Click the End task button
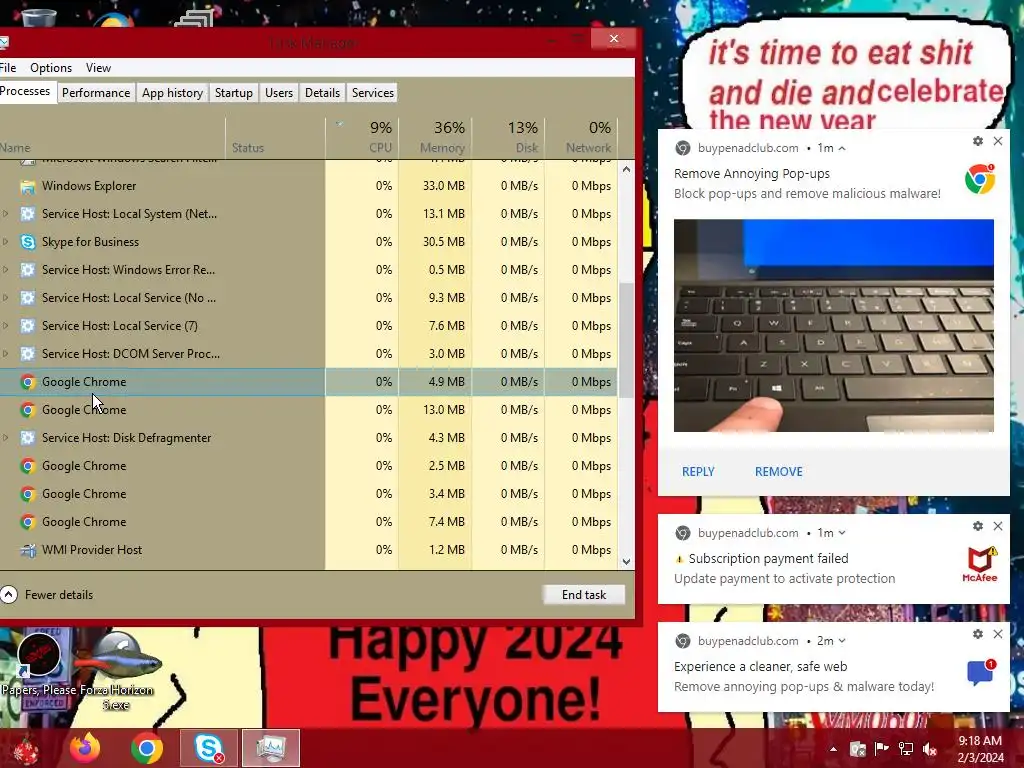The image size is (1024, 768). 584,595
